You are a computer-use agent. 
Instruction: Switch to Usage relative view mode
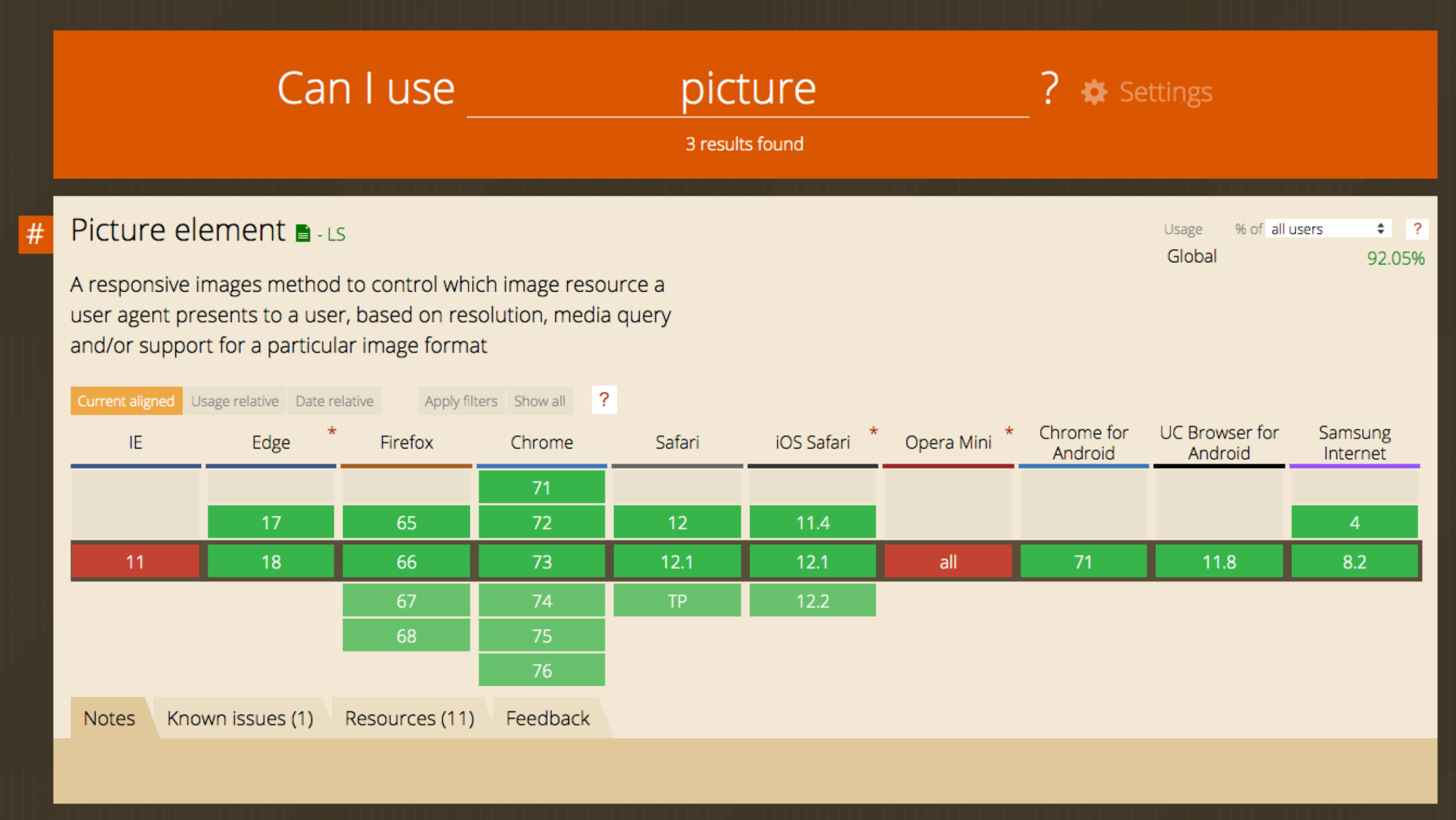234,401
